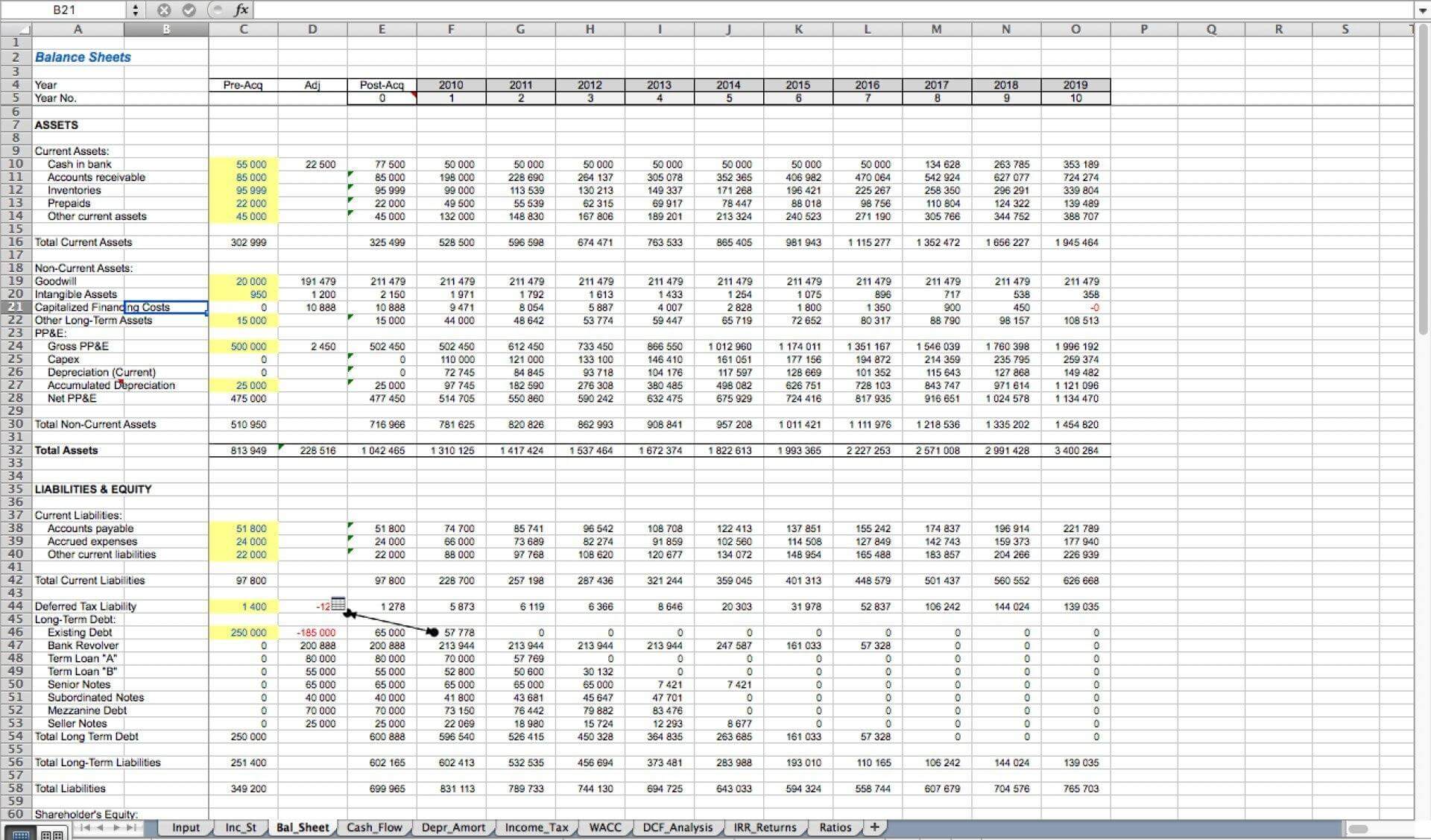
Task: Click the Balance Sheets title cell
Action: (x=83, y=57)
